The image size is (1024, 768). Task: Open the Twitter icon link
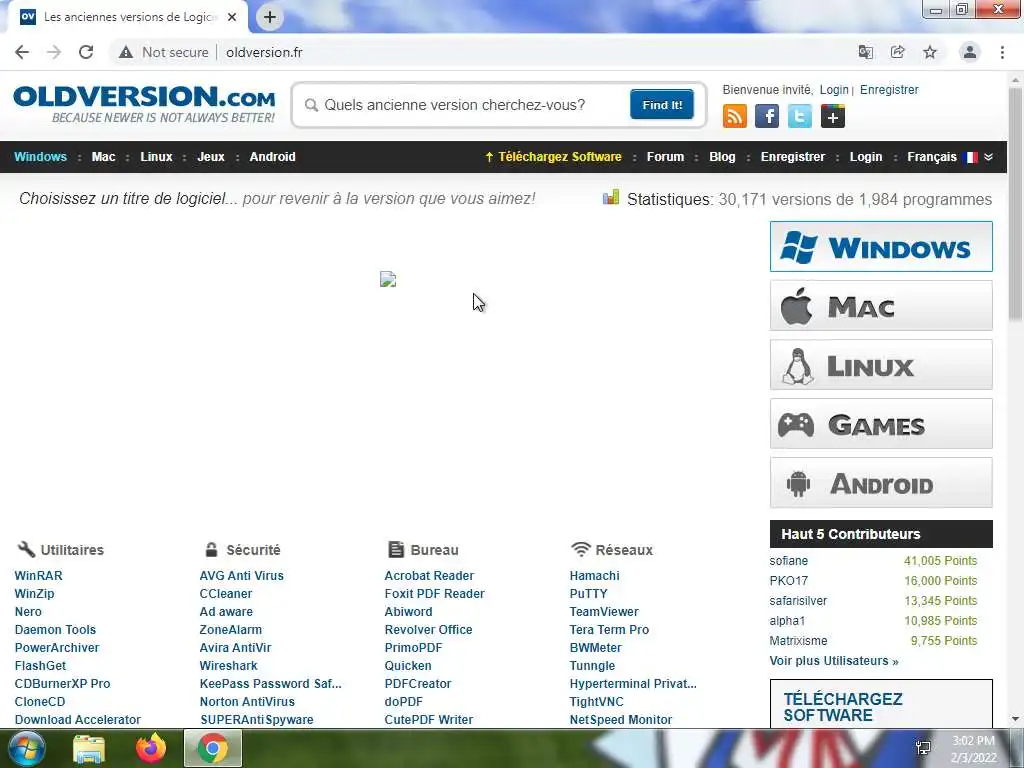pos(800,117)
